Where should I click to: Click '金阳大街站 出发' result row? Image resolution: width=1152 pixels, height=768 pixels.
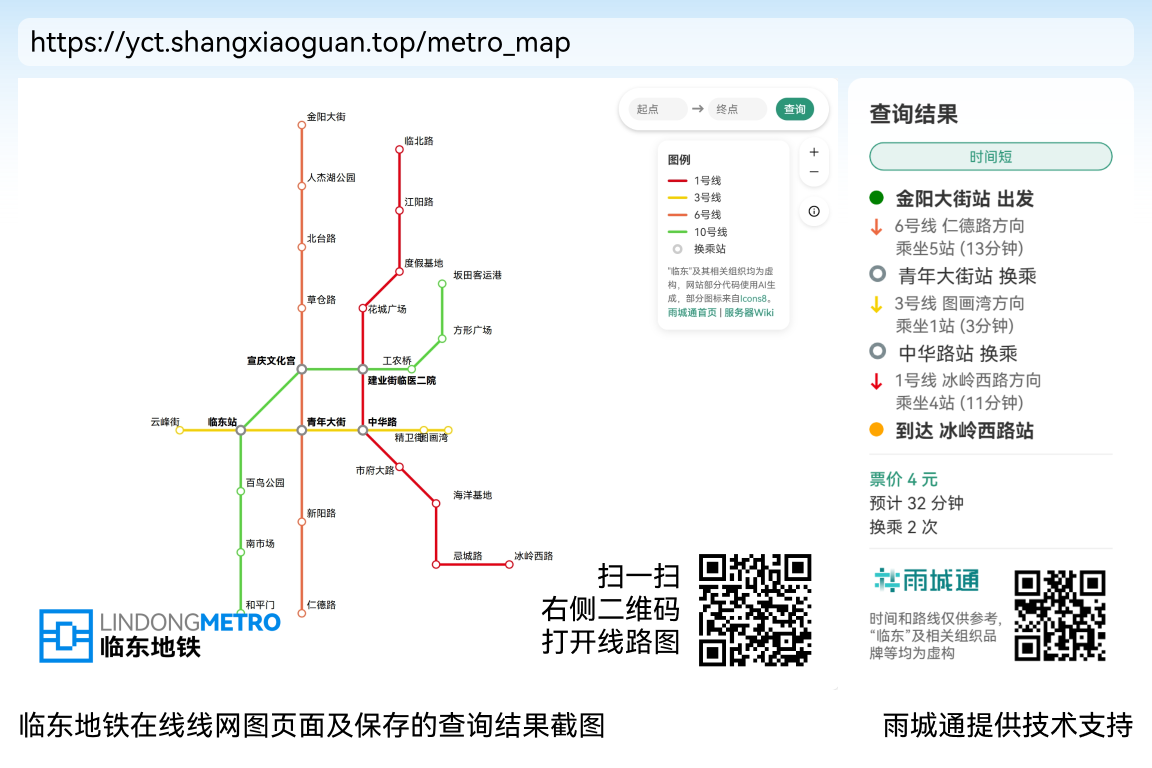(x=951, y=198)
